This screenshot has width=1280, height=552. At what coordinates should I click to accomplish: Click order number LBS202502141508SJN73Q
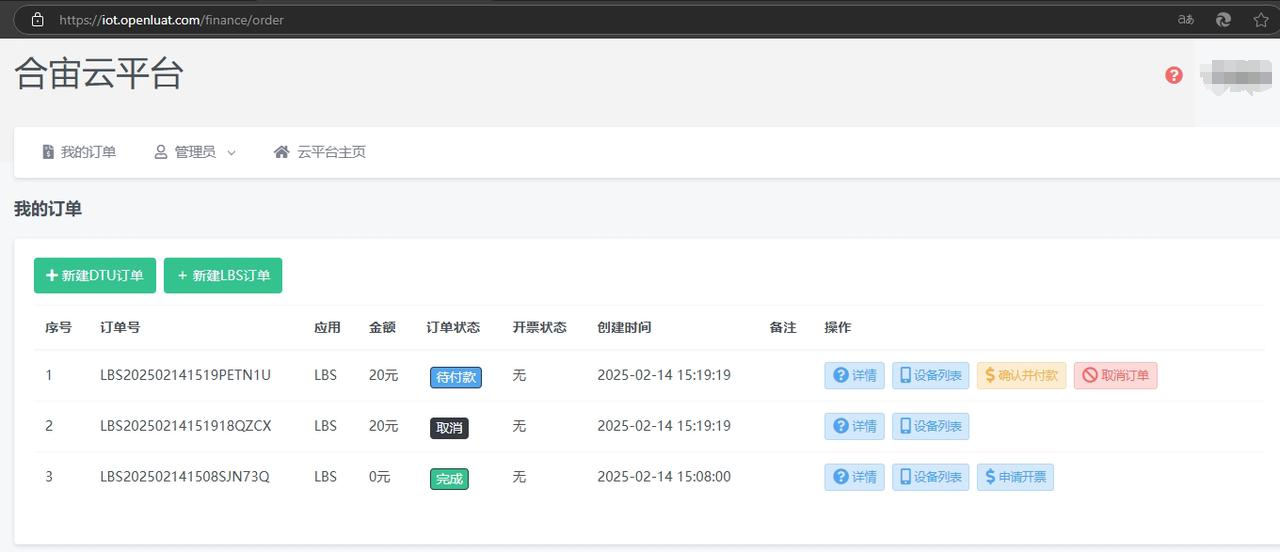click(185, 477)
